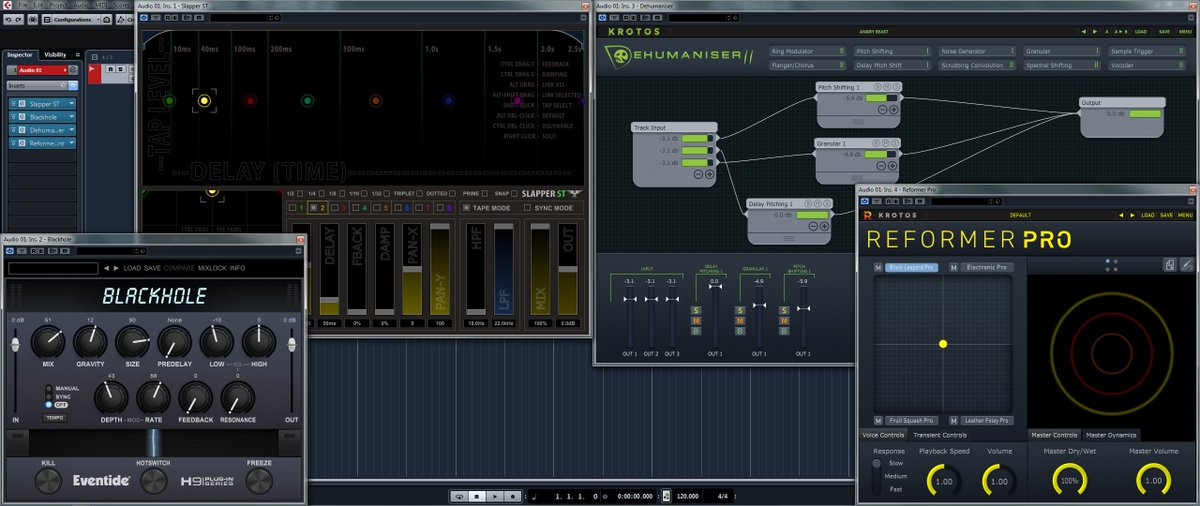
Task: Click SAVE in Reformer Pro header
Action: point(1166,215)
